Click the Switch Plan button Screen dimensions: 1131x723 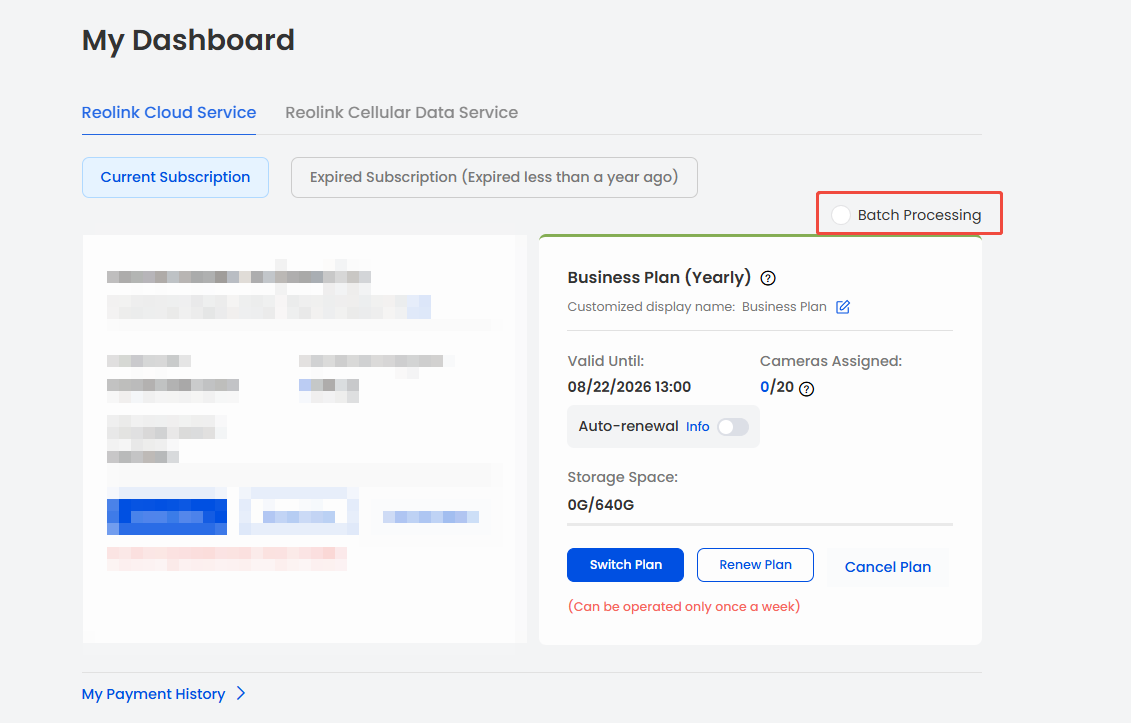point(625,565)
